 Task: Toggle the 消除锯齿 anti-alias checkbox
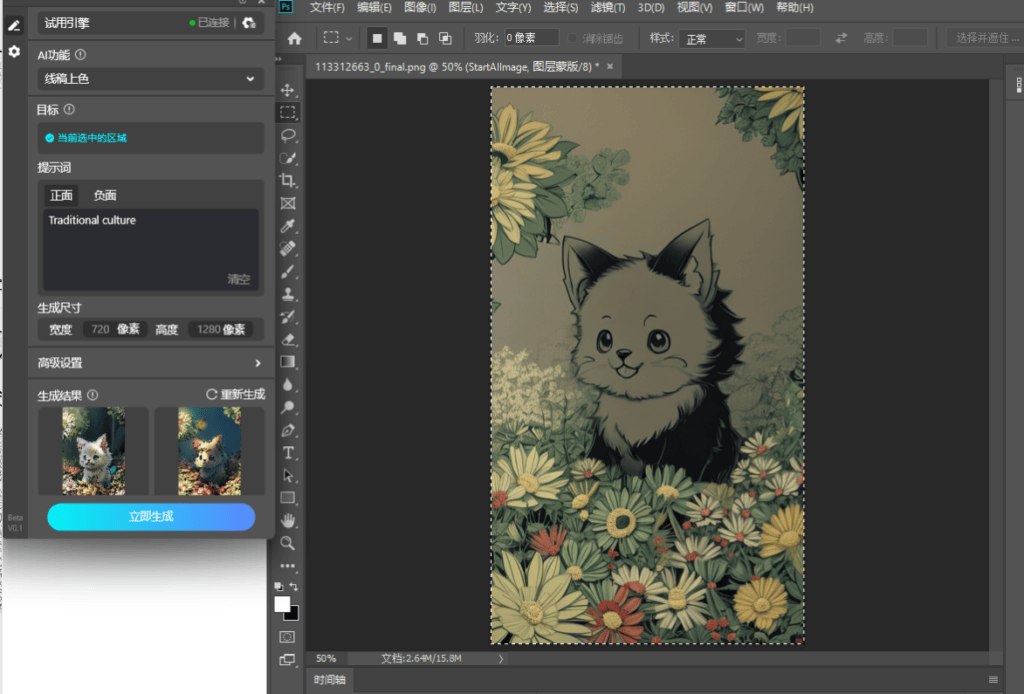[572, 39]
